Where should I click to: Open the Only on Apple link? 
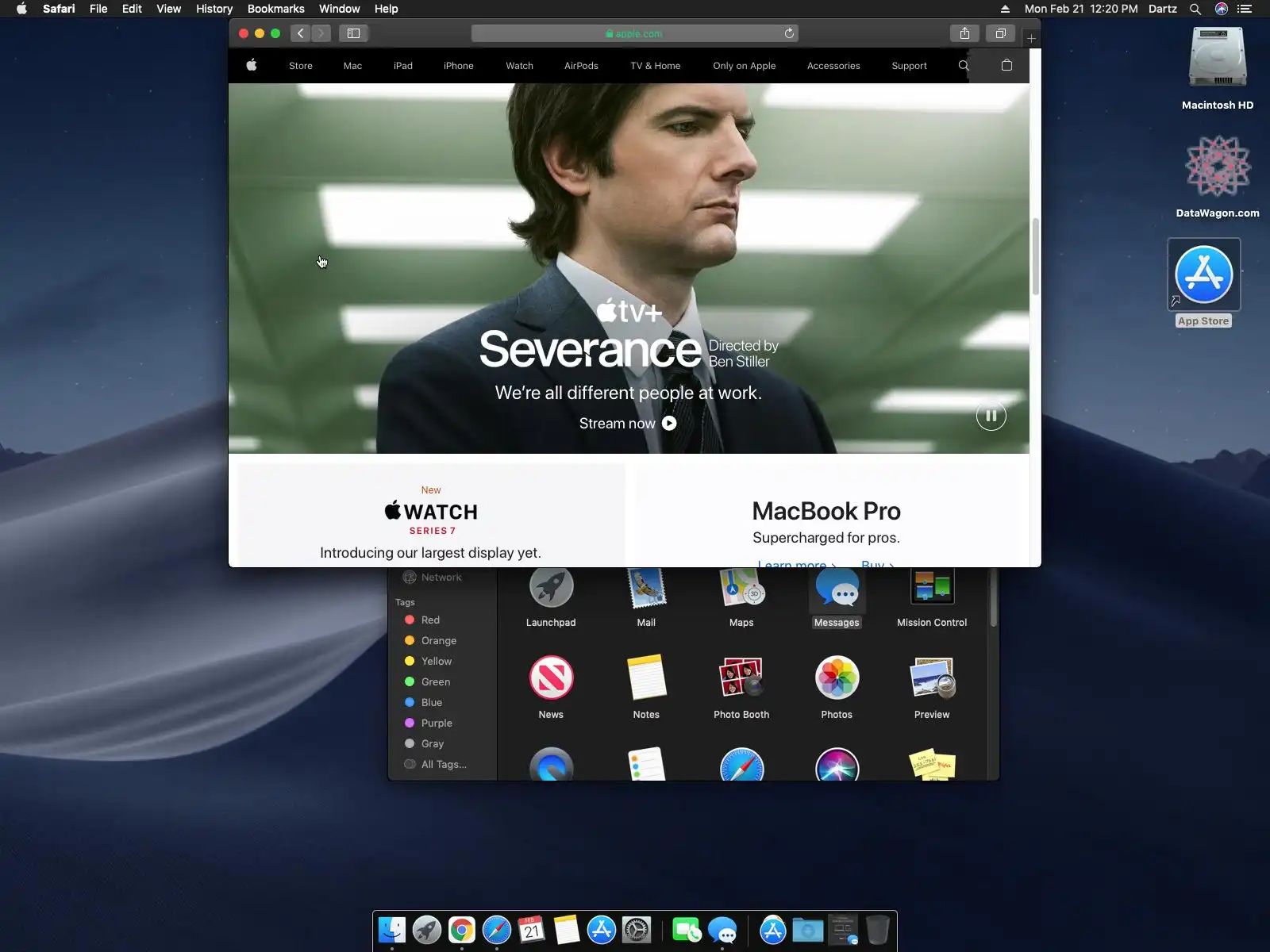point(745,66)
